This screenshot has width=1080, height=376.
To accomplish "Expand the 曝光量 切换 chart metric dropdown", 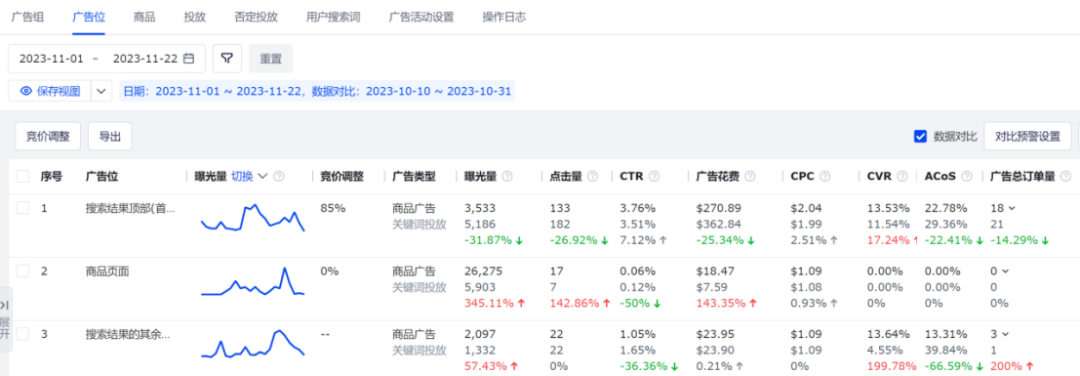I will (x=262, y=176).
